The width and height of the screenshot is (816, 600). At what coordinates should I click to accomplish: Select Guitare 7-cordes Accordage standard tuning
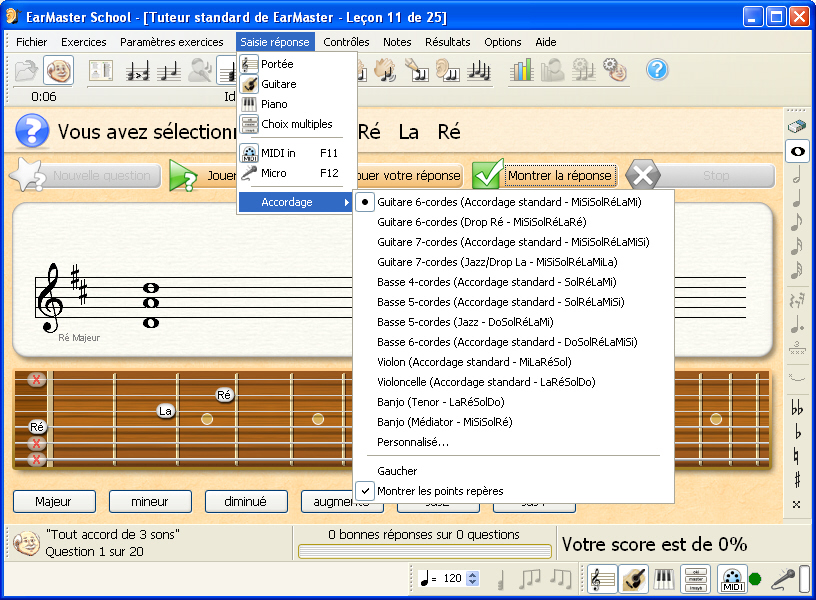tap(513, 242)
